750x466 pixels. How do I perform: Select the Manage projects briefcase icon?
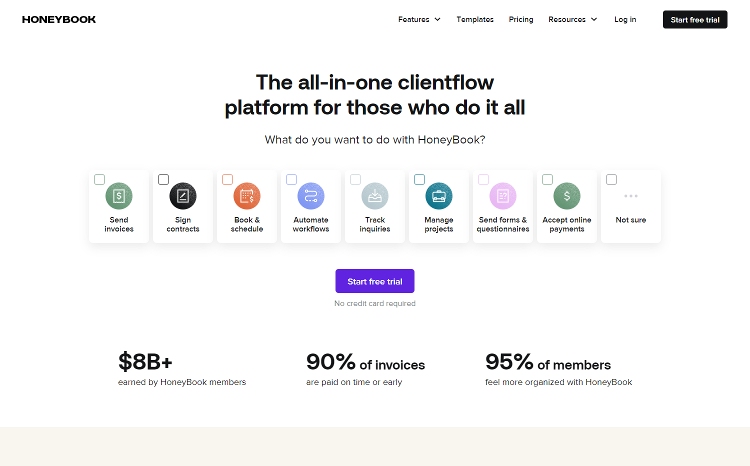point(439,196)
